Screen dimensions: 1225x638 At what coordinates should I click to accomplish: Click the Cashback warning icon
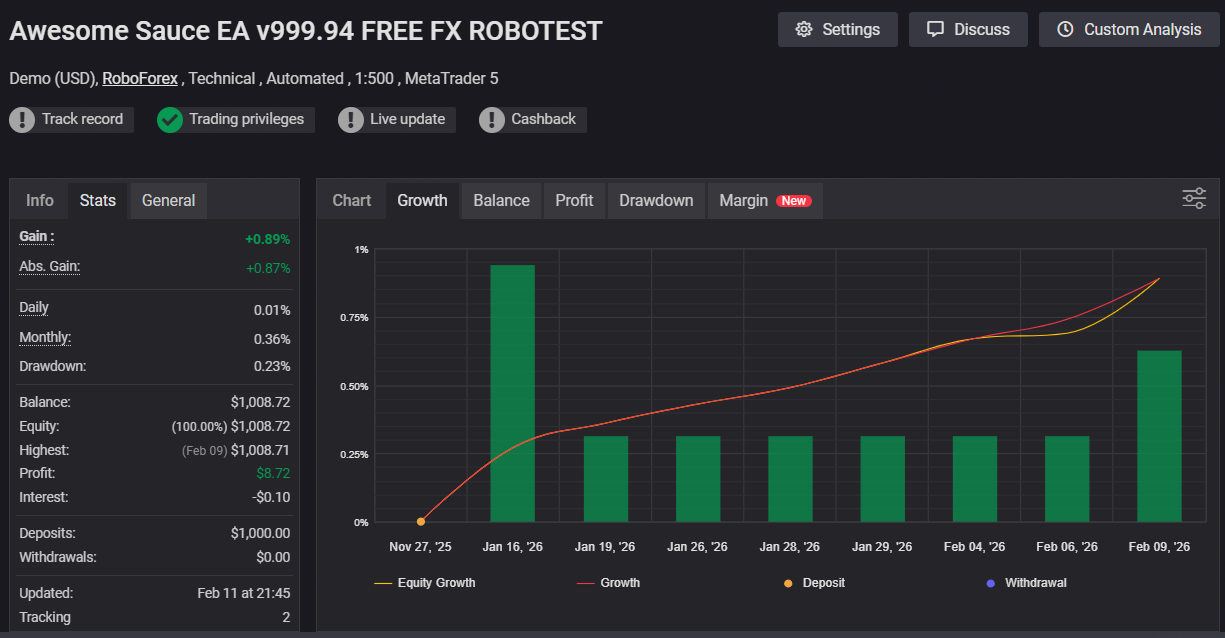pos(492,120)
